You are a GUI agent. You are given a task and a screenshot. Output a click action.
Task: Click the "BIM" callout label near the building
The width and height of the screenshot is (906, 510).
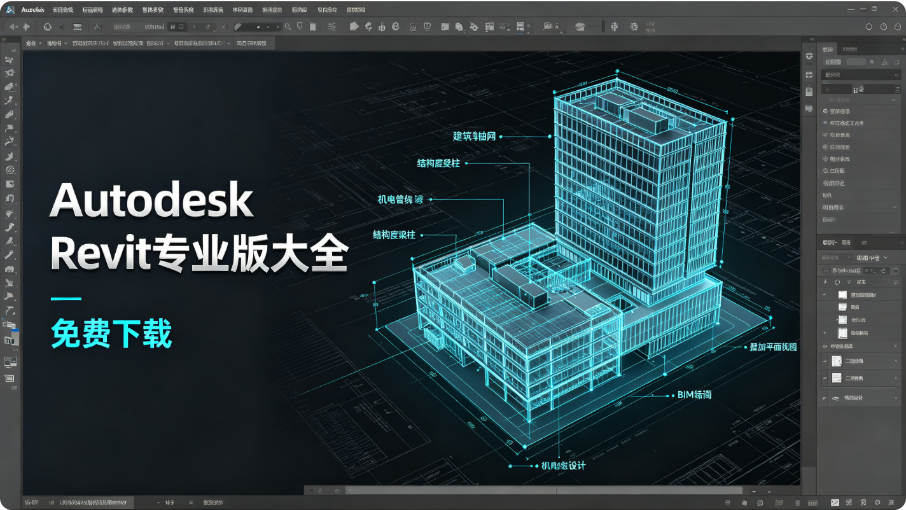pos(694,395)
